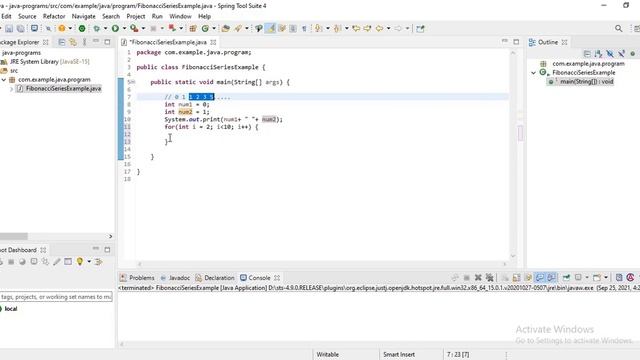Close the Outline view tab
The image size is (640, 360).
[564, 42]
